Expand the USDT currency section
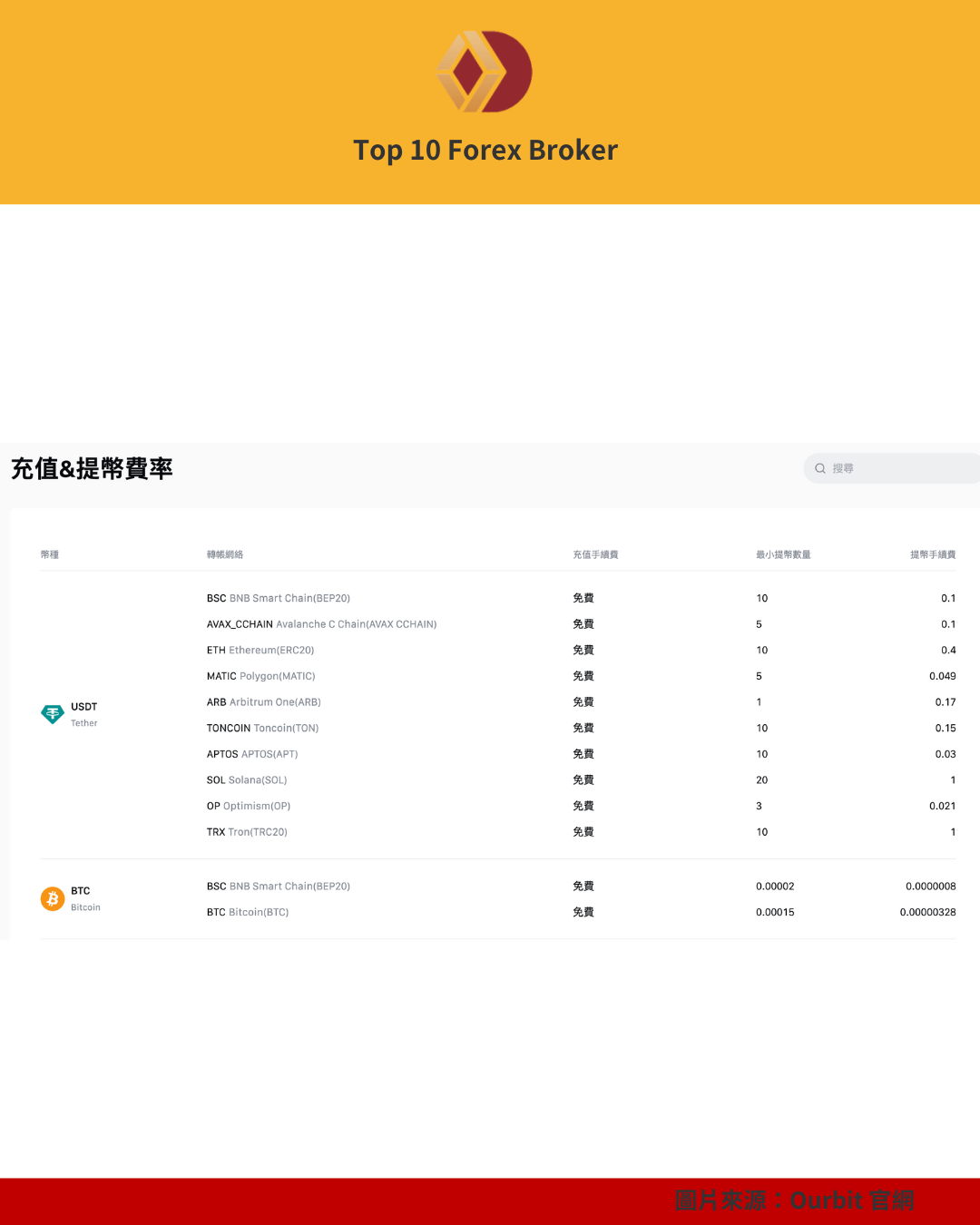Screen dimensions: 980x1225 pyautogui.click(x=83, y=714)
